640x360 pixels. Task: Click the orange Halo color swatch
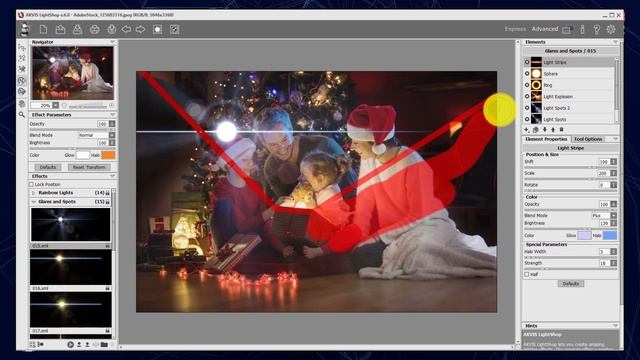pos(109,155)
